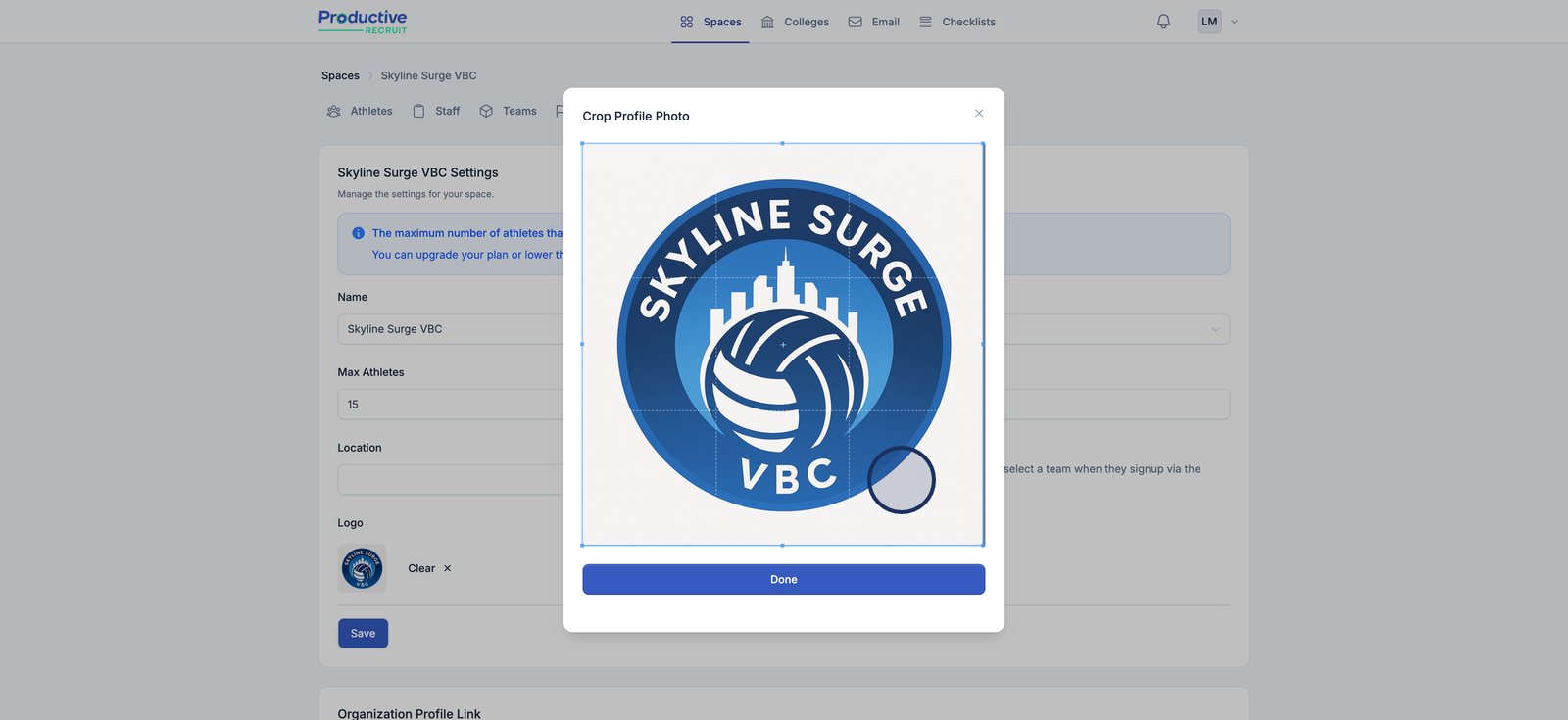Click the info icon in the athlete limit notice
This screenshot has height=720, width=1568.
pyautogui.click(x=358, y=233)
